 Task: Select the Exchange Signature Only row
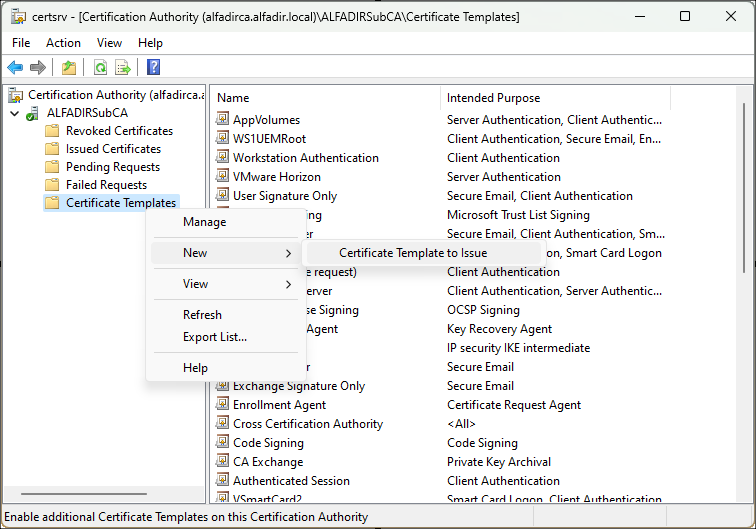click(x=299, y=386)
